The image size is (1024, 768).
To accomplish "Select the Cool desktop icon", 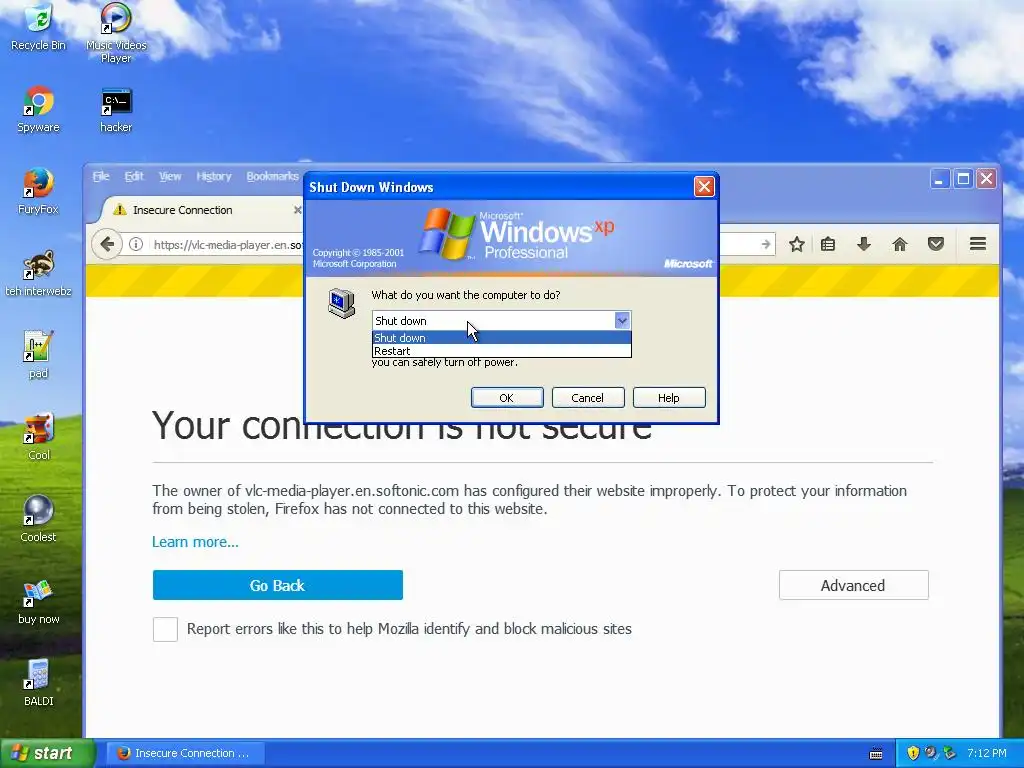I will coord(39,437).
